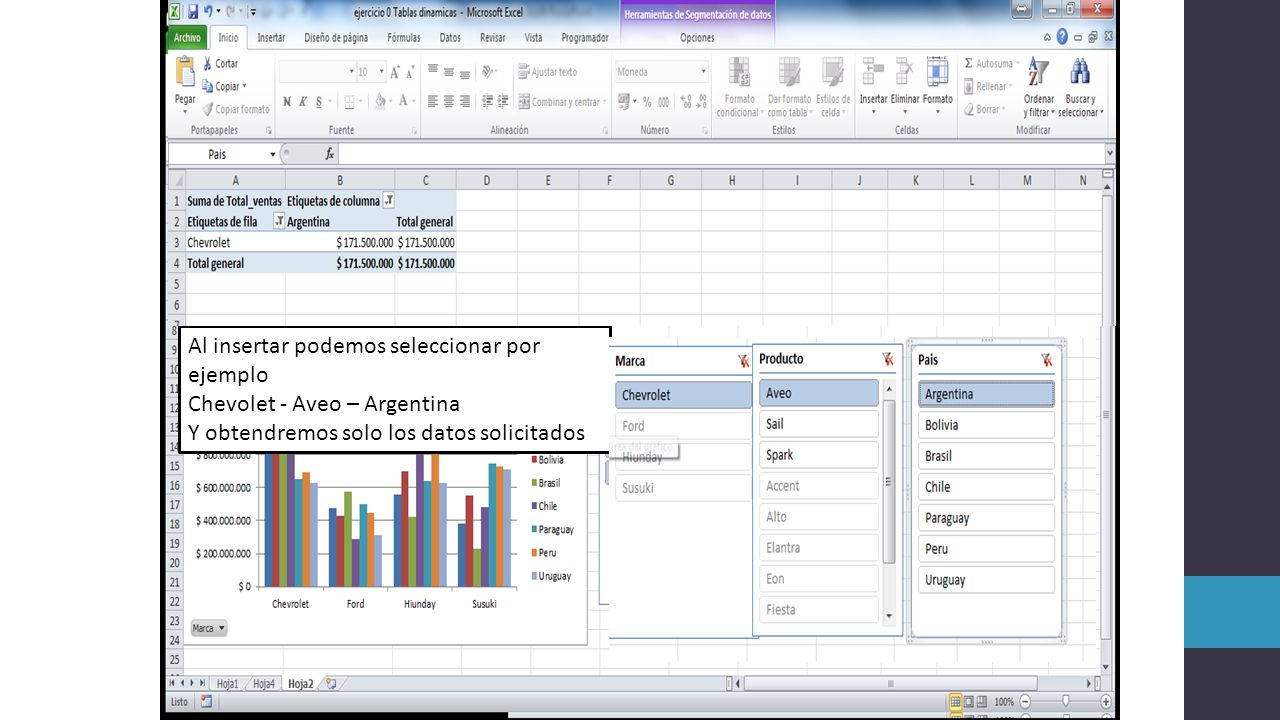
Task: Open Buscar y seleccionar binoculars
Action: pos(1080,87)
